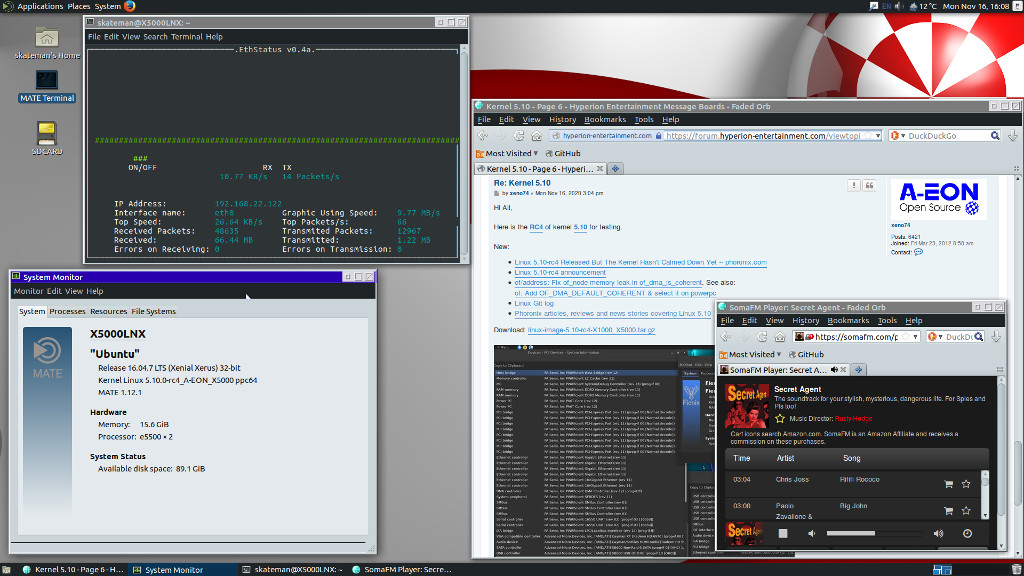Download linux-image-5.10-rc4 tar.gz link
Screen dimensions: 1024x576
point(591,330)
